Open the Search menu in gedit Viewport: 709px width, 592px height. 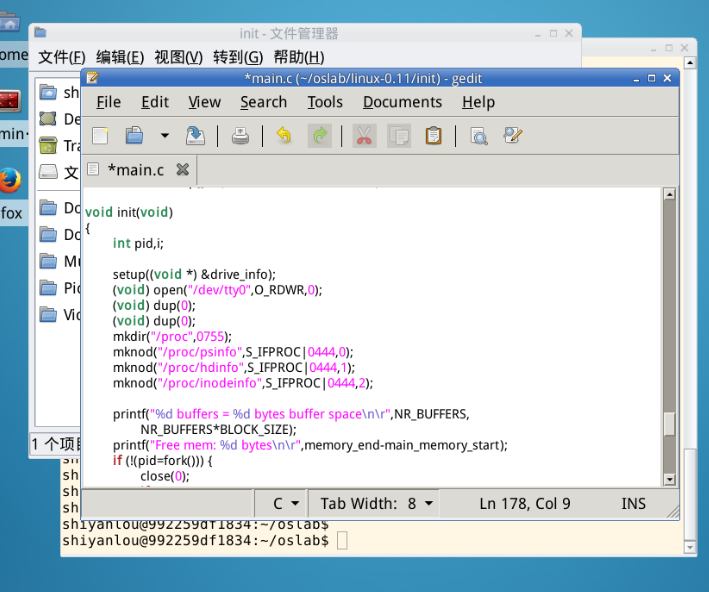(x=263, y=102)
